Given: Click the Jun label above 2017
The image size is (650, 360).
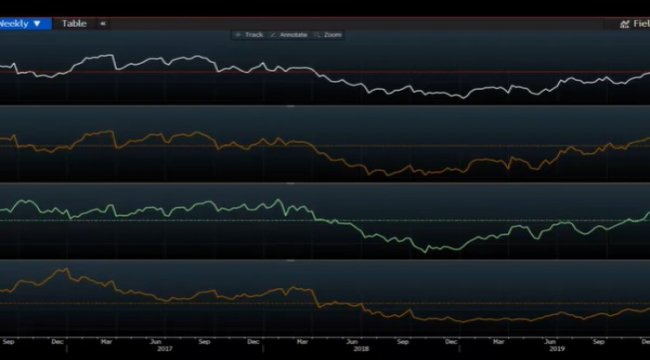Looking at the screenshot, I should click(155, 342).
